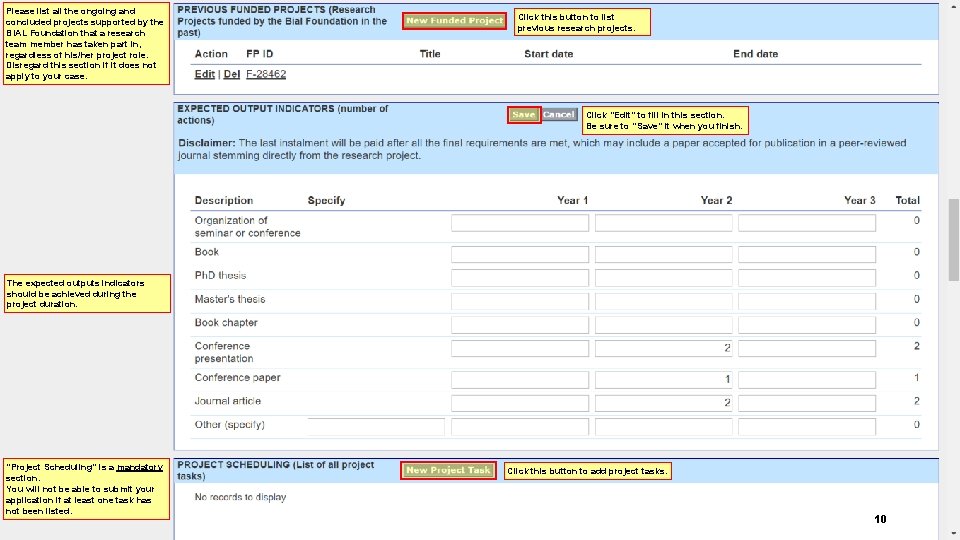Click the "No records to display" text
The width and height of the screenshot is (960, 540).
[240, 497]
